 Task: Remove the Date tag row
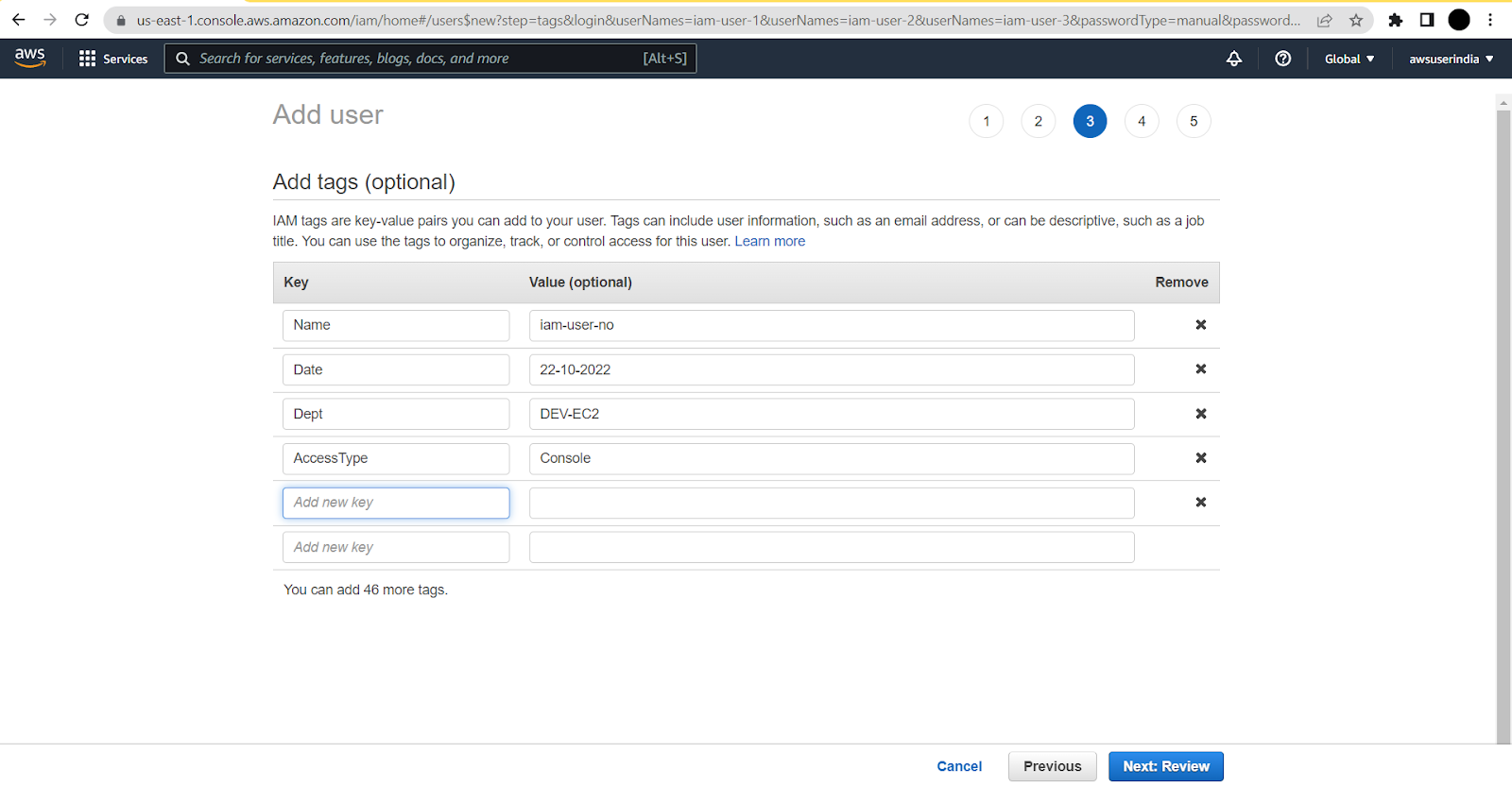pyautogui.click(x=1201, y=369)
